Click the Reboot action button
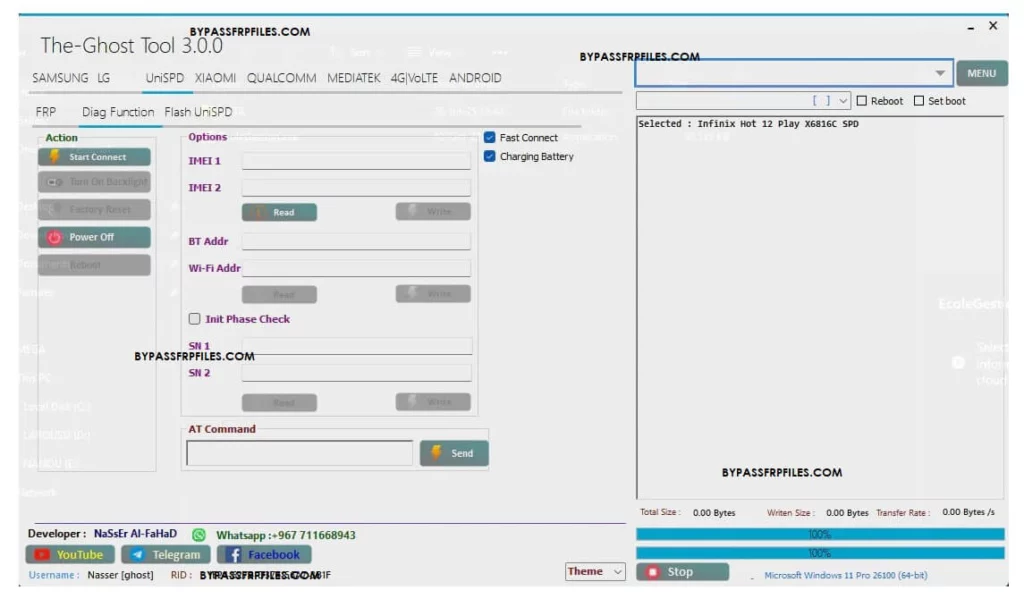The height and width of the screenshot is (599, 1024). pyautogui.click(x=94, y=265)
